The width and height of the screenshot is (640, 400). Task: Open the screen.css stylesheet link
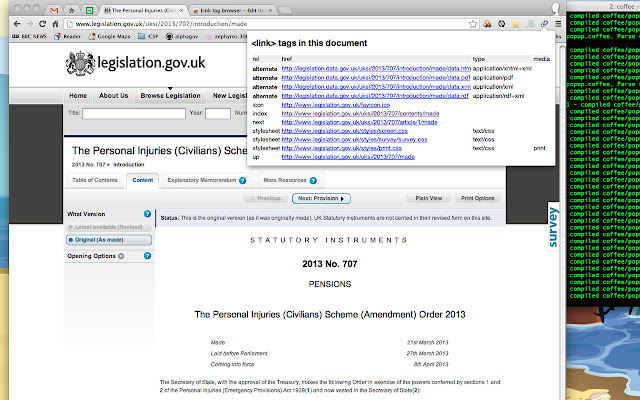point(344,131)
